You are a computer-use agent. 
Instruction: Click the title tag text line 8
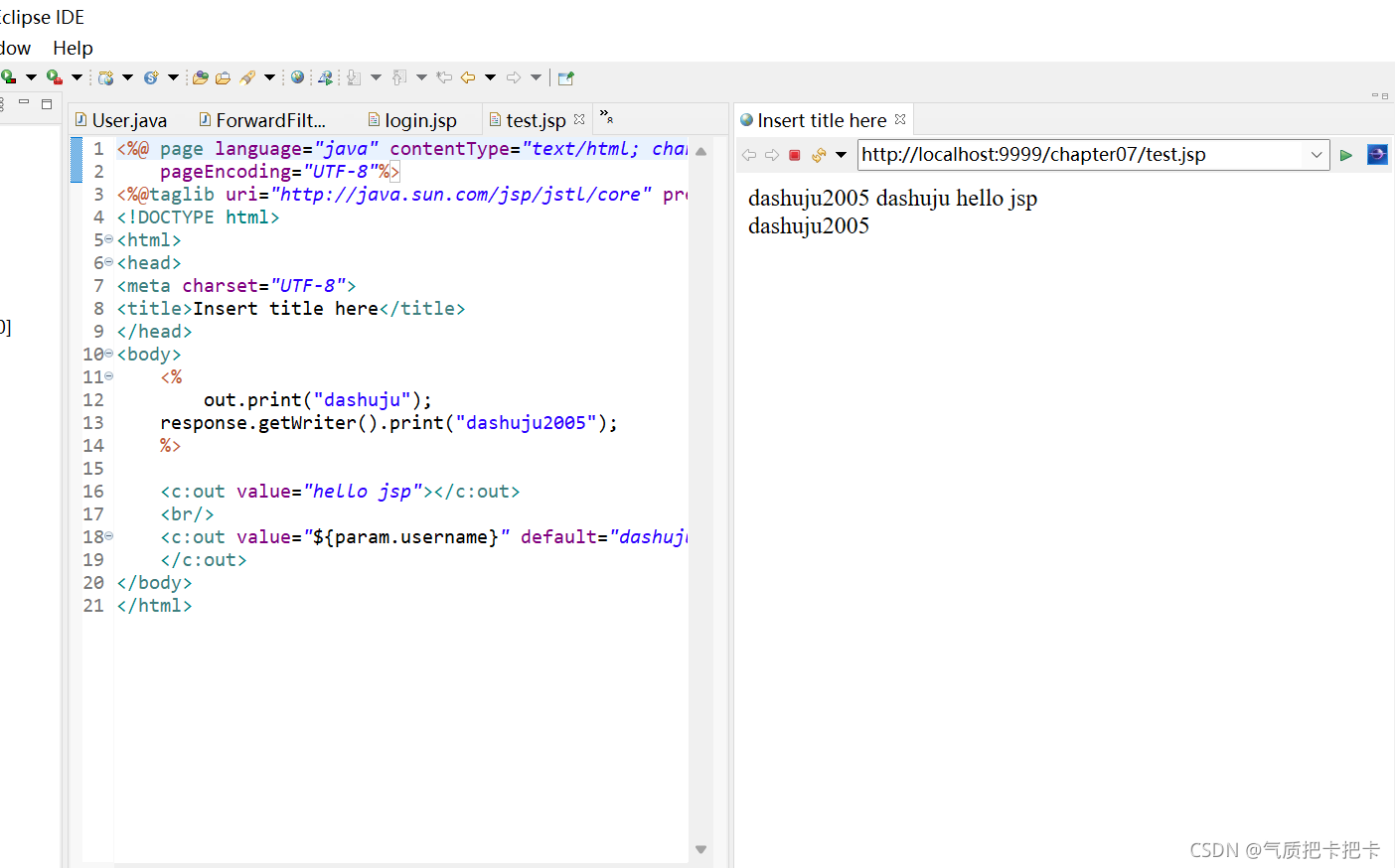tap(291, 308)
